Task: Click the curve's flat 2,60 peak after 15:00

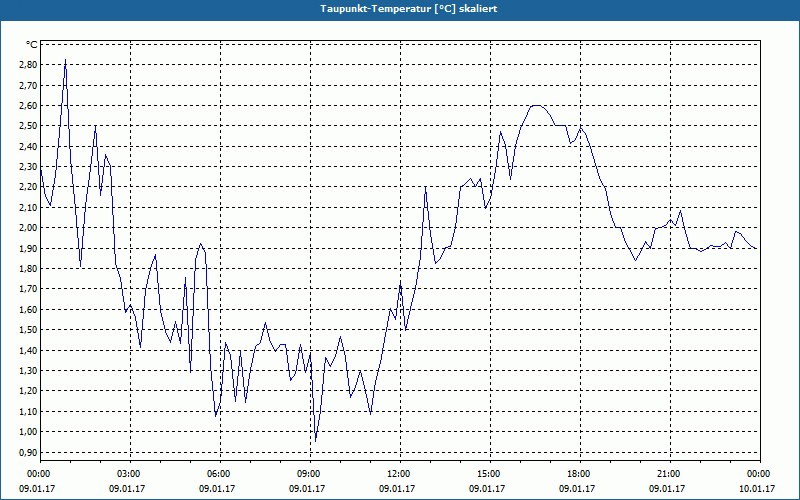Action: 536,106
